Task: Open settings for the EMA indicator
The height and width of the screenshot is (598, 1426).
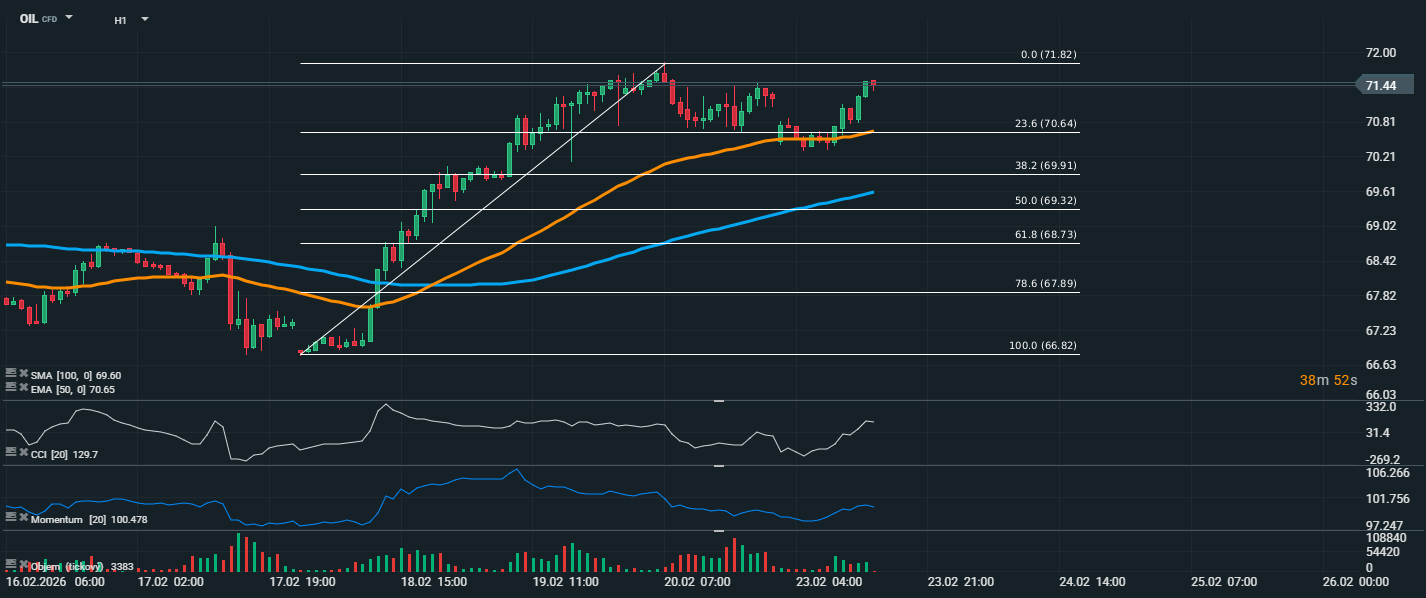Action: [11, 389]
